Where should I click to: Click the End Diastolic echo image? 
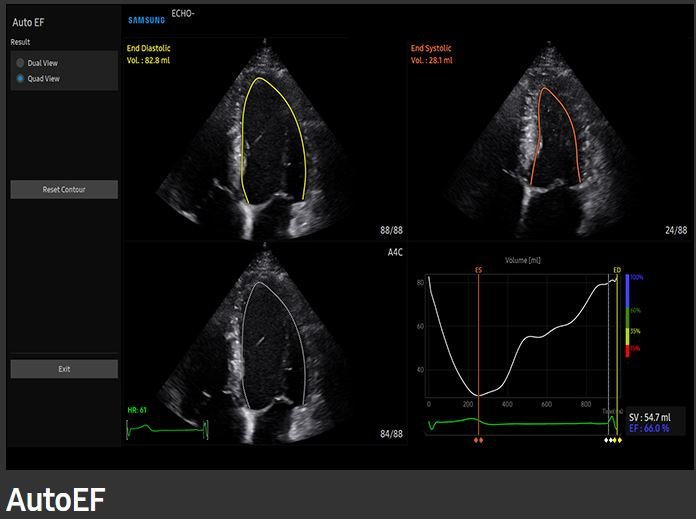point(265,138)
